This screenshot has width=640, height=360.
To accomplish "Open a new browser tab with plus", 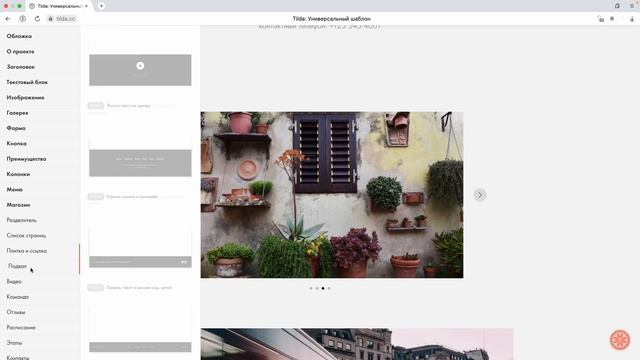I will pos(101,6).
